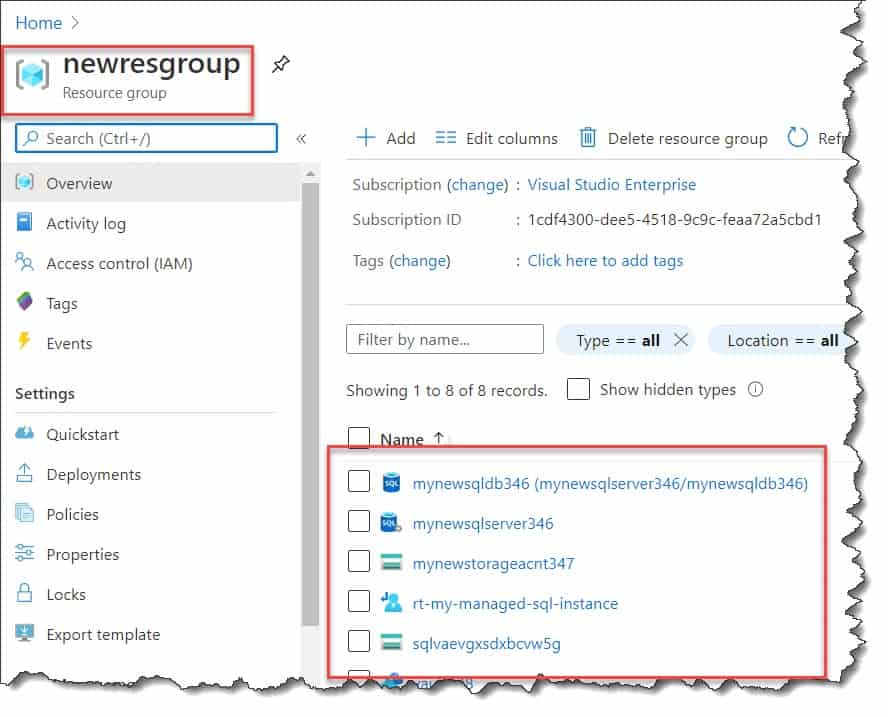
Task: Select the Access control (IAM) sidebar icon
Action: click(24, 263)
